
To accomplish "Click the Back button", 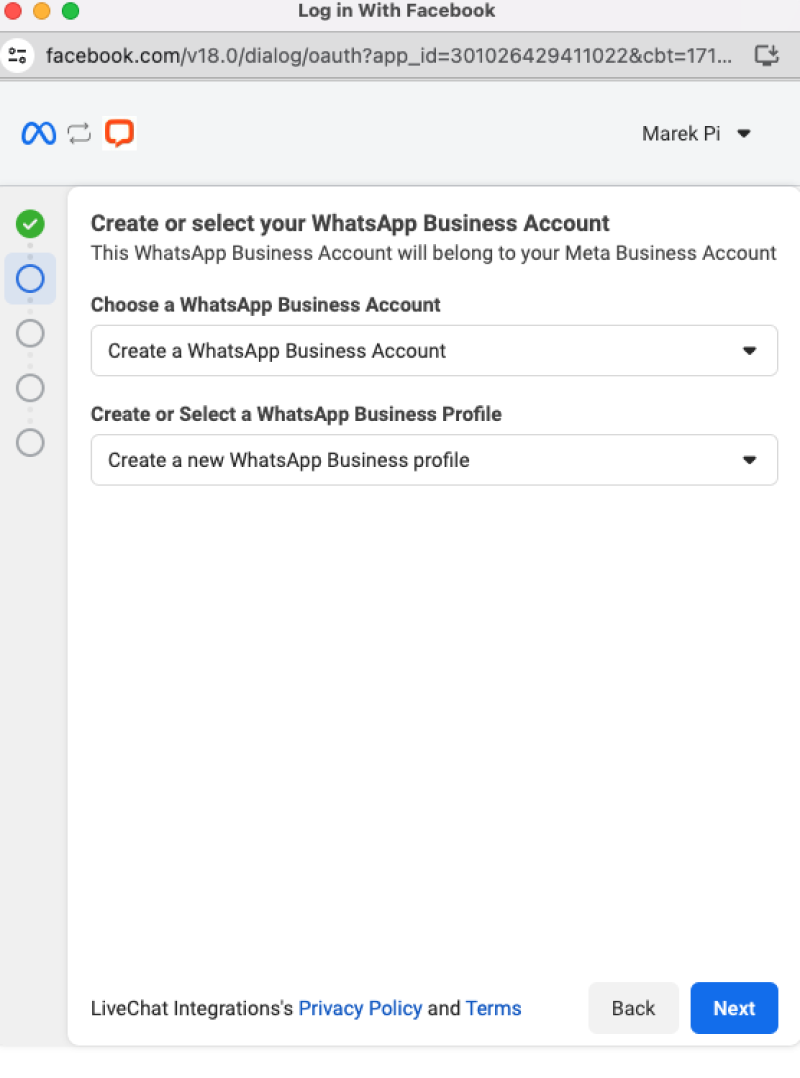I will pos(633,1008).
